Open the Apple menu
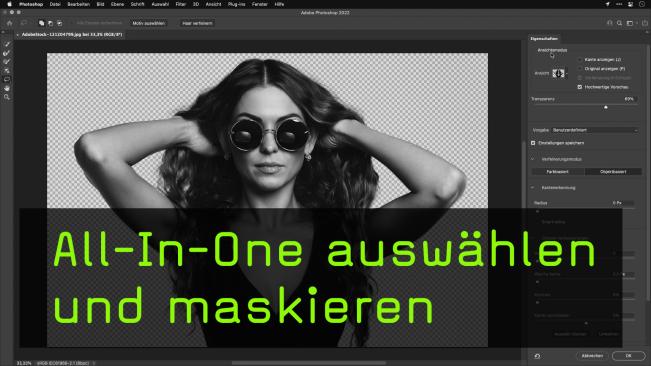Viewport: 651px width, 366px height. click(9, 4)
